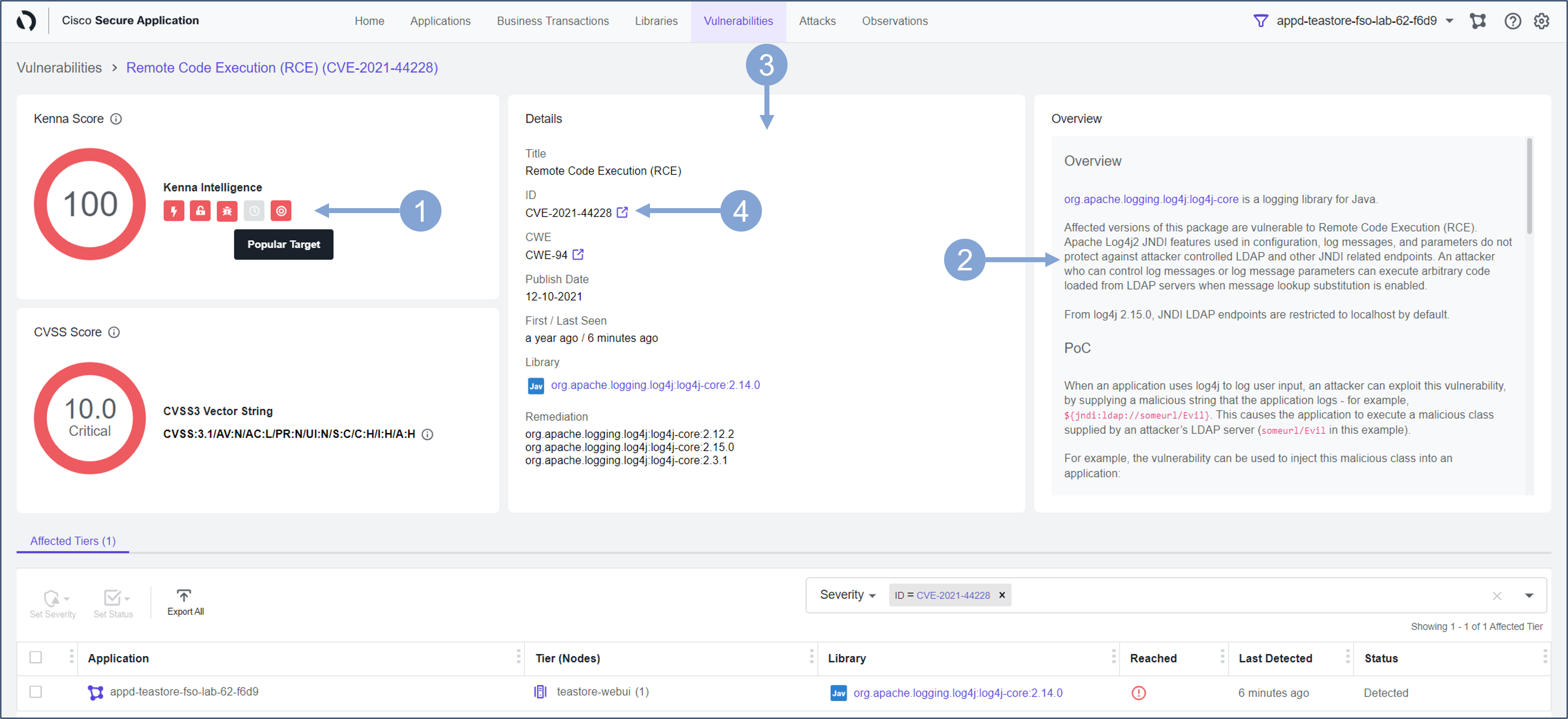Open the CVE-2021-44228 external link icon

(622, 212)
